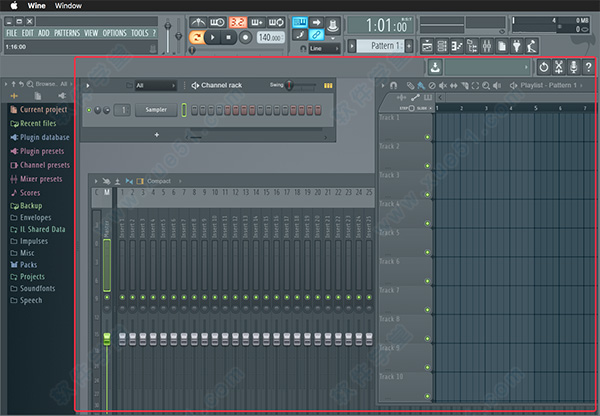Open the TOOLS menu

tap(140, 33)
